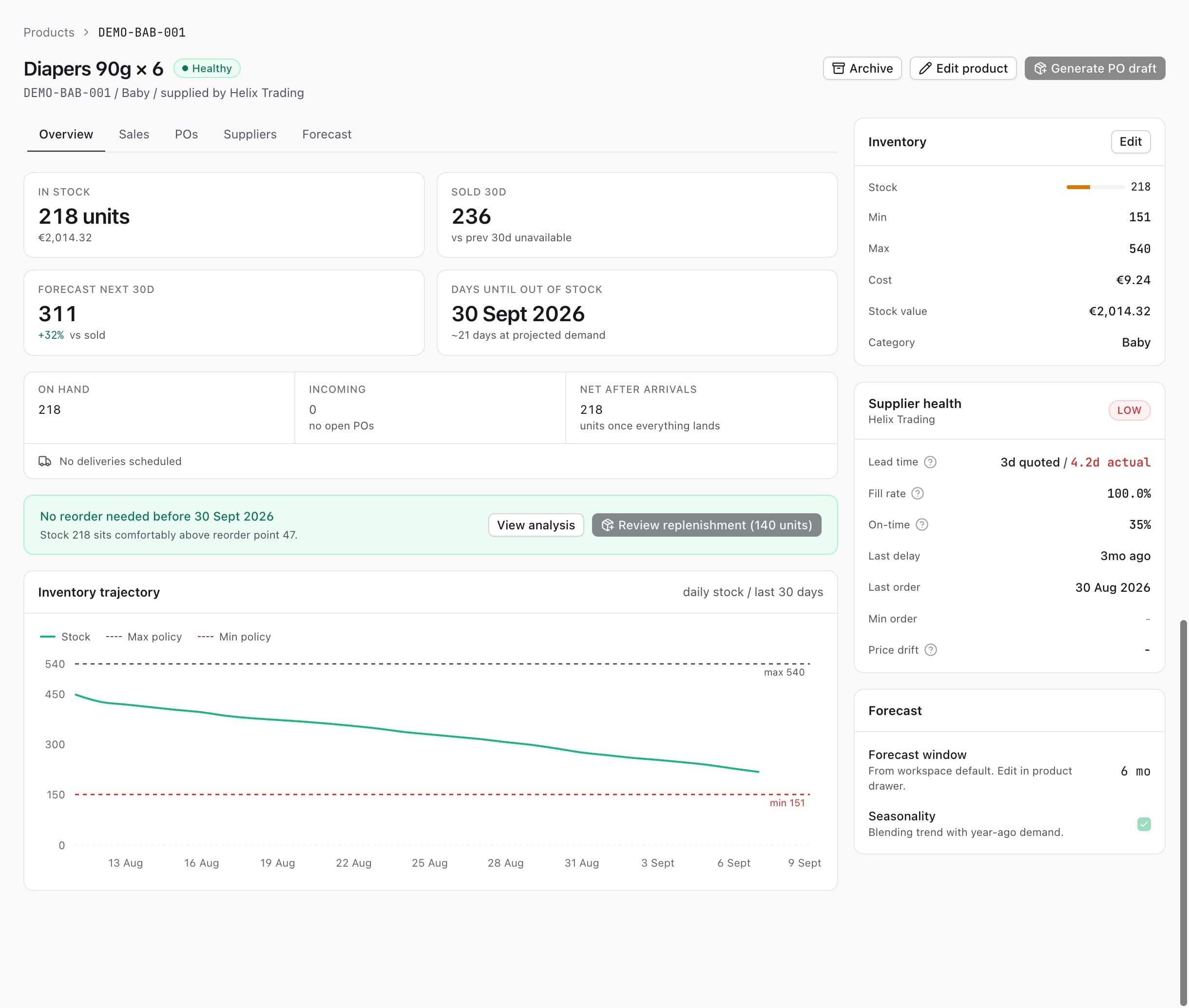Click the On-time help icon
This screenshot has width=1189, height=1008.
pyautogui.click(x=921, y=524)
